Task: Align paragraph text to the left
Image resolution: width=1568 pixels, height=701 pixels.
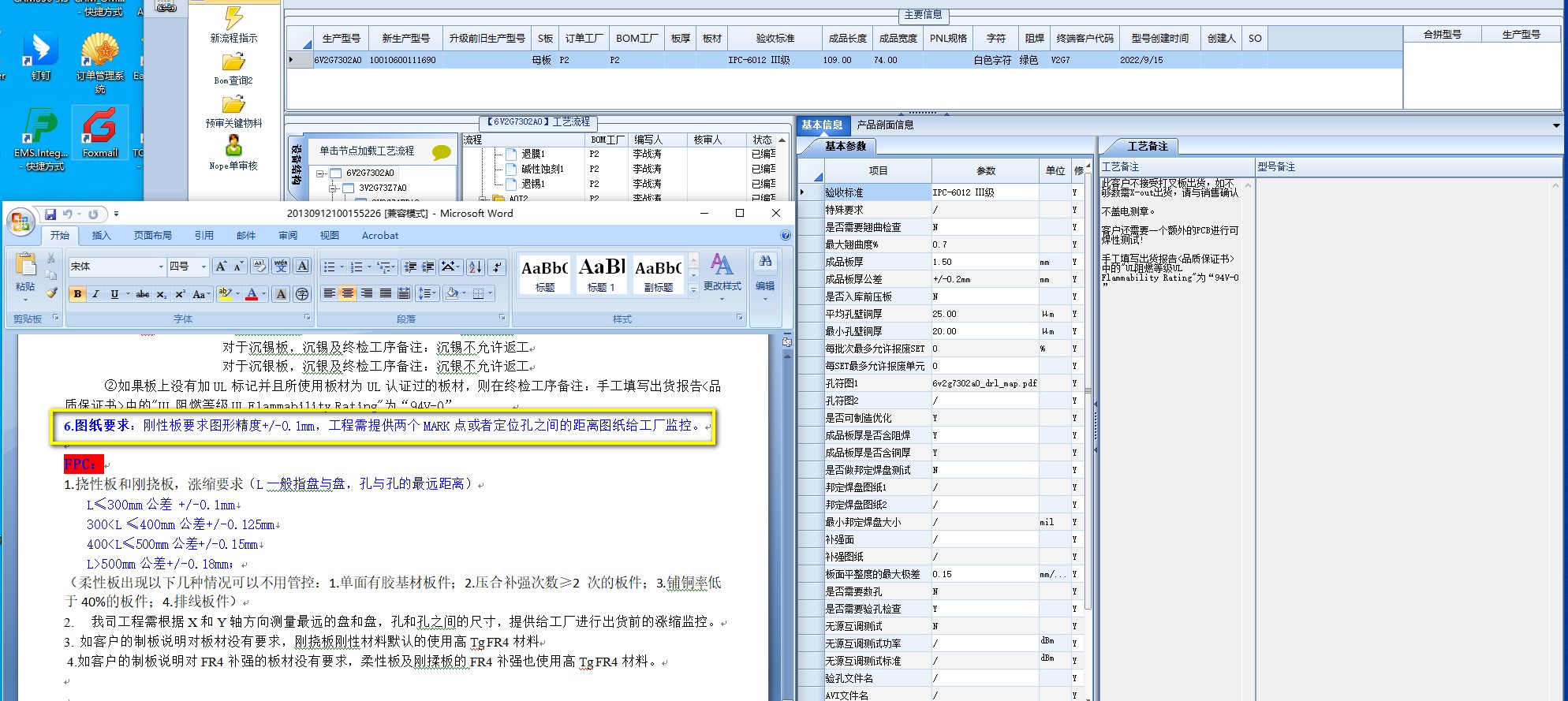Action: (x=329, y=294)
